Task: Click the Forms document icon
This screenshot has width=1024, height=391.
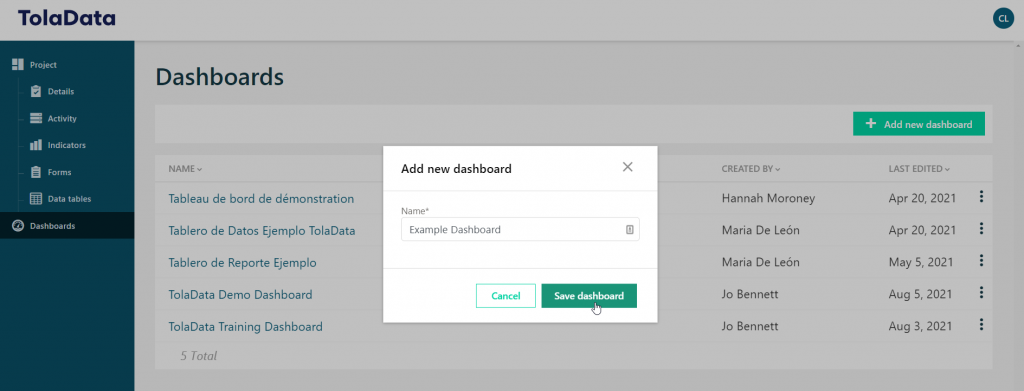Action: click(37, 172)
